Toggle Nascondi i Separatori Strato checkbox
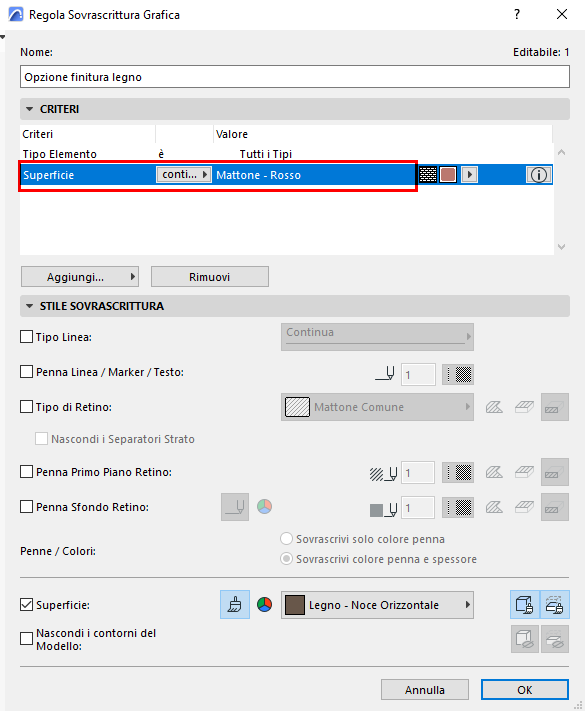Screen dimensions: 585x711 tap(41, 438)
